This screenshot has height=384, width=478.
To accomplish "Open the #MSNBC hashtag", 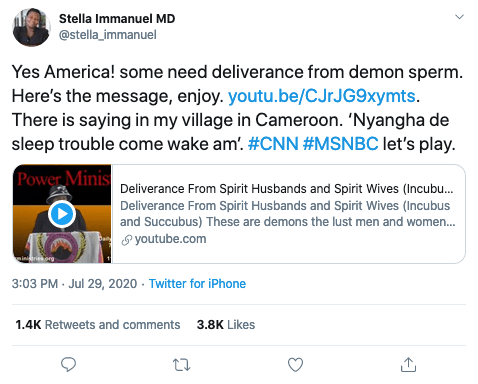I will (341, 144).
